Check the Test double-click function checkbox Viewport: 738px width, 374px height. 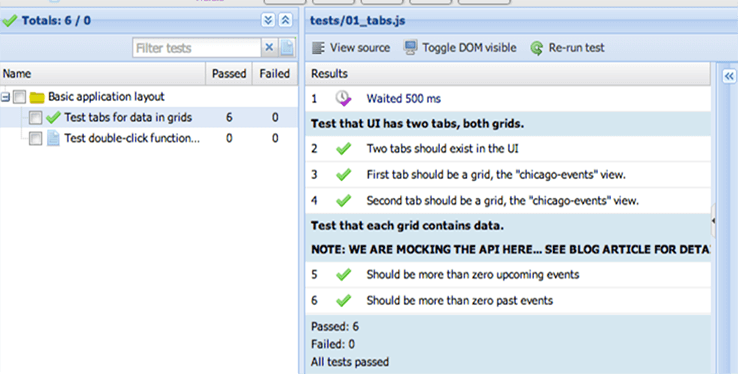click(35, 138)
